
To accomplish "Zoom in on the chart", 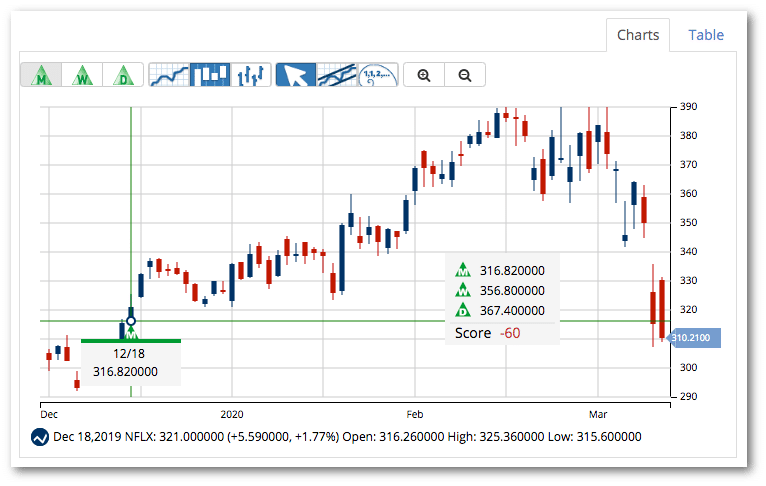I will (x=424, y=75).
